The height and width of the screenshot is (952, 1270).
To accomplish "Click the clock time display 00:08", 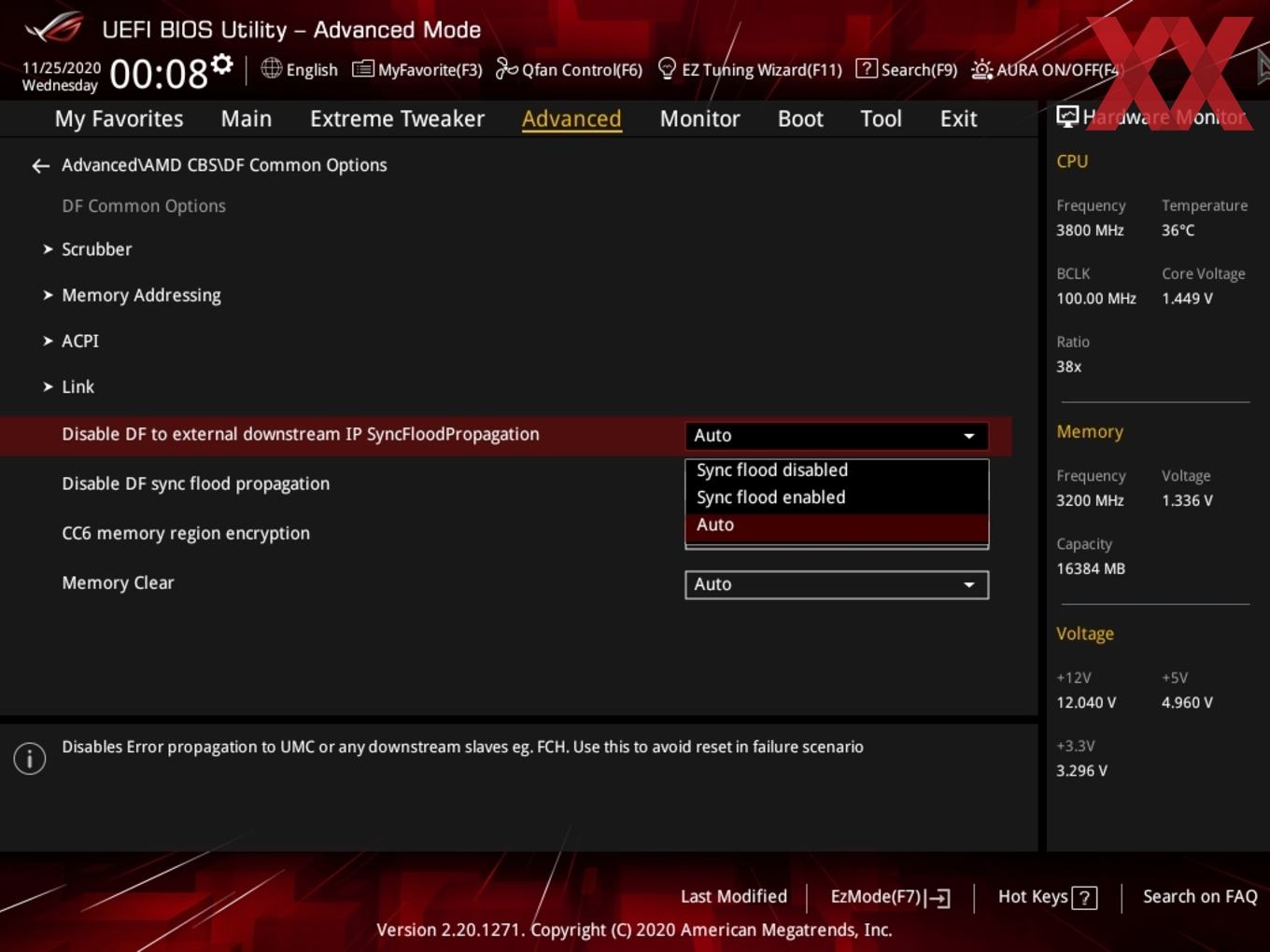I will pyautogui.click(x=159, y=74).
